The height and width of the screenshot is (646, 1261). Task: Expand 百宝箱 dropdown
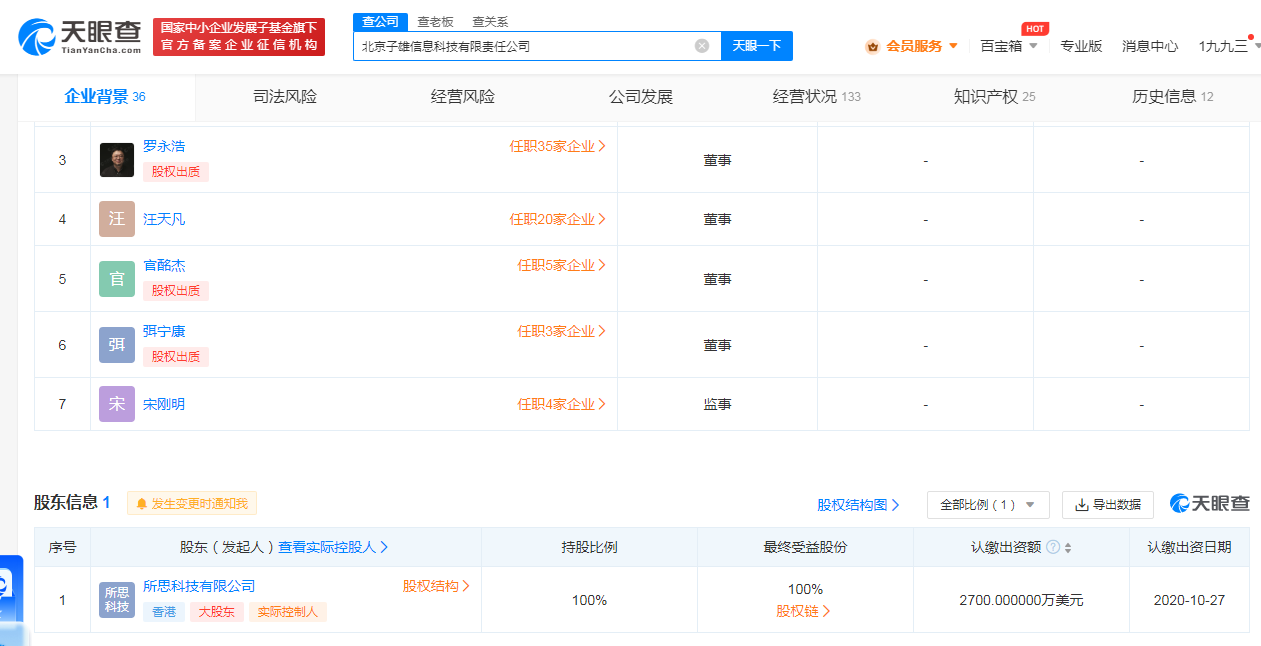point(1008,46)
